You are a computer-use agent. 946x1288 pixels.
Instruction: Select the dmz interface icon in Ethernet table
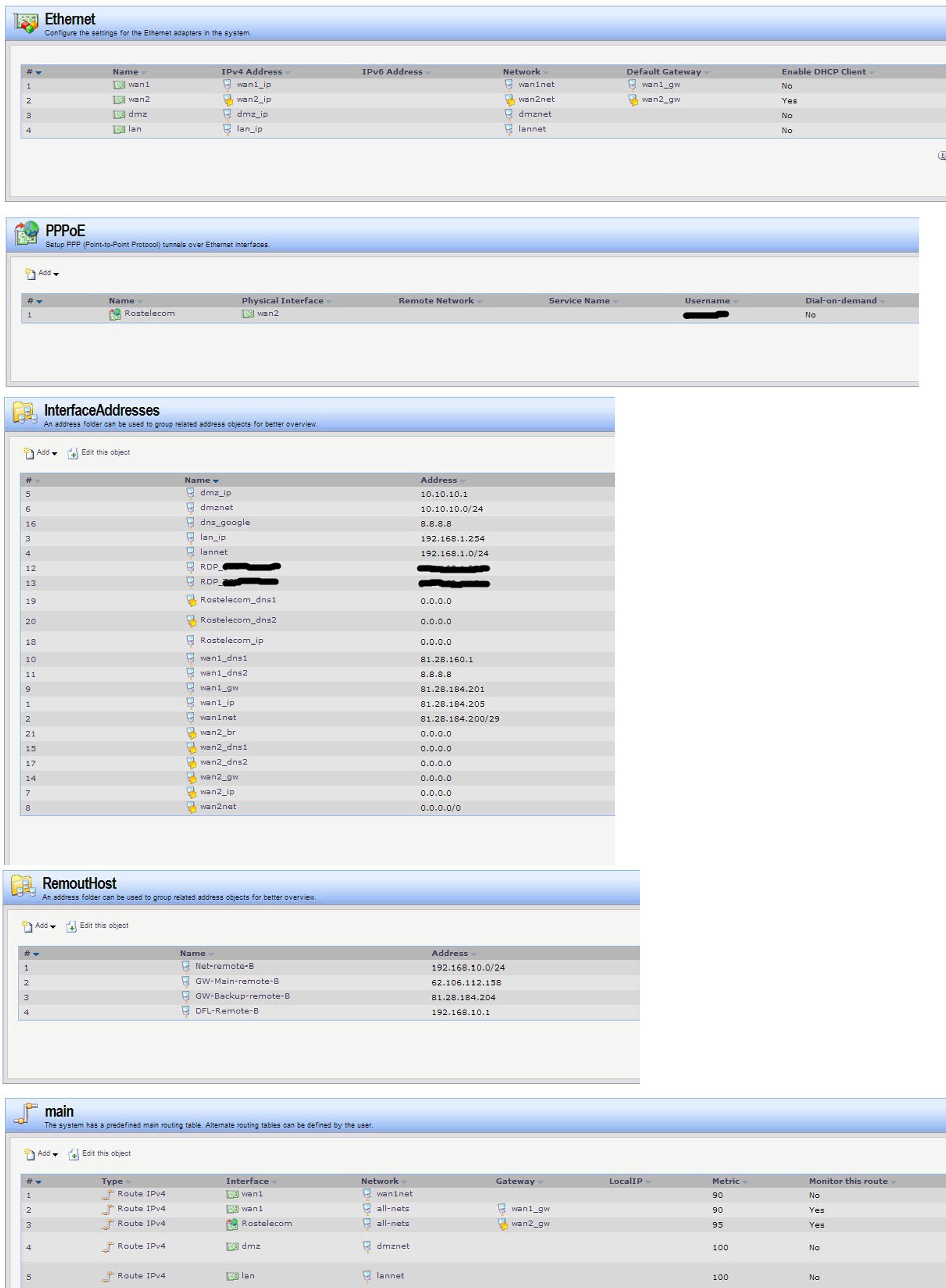pos(119,115)
